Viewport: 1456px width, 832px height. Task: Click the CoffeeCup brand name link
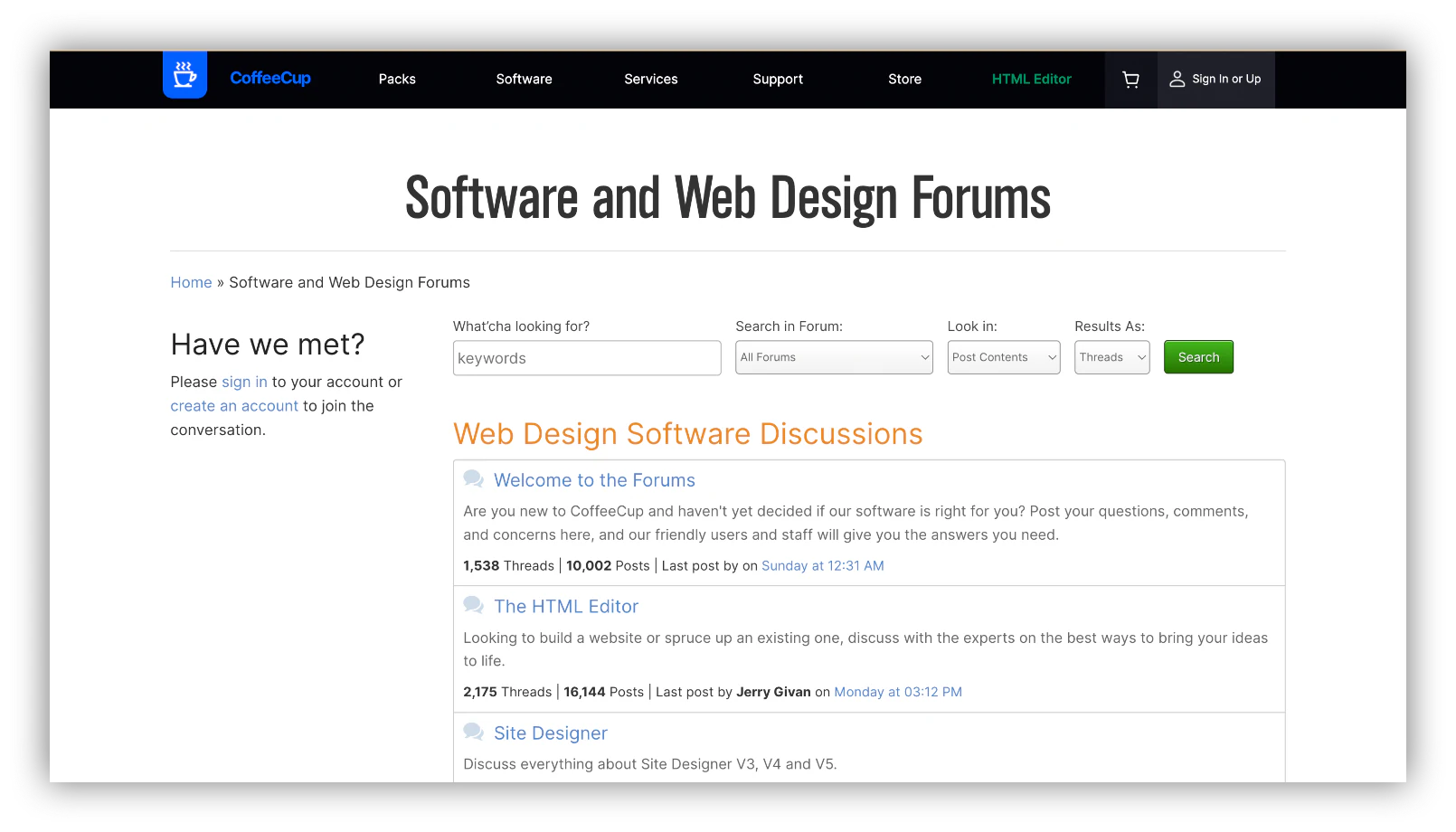click(270, 79)
